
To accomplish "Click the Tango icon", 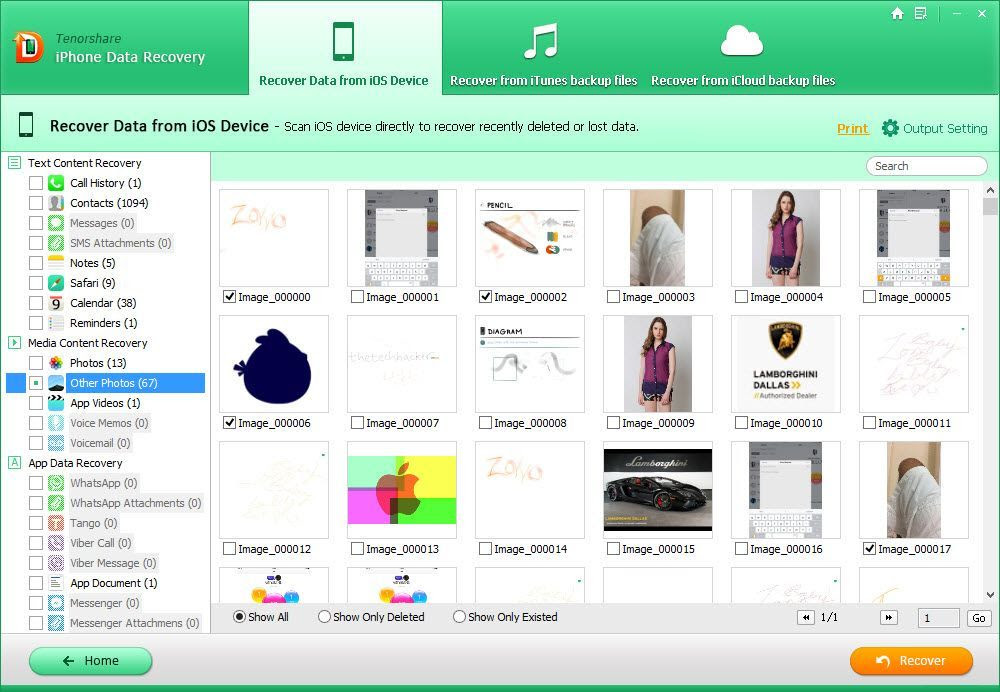I will (x=56, y=523).
